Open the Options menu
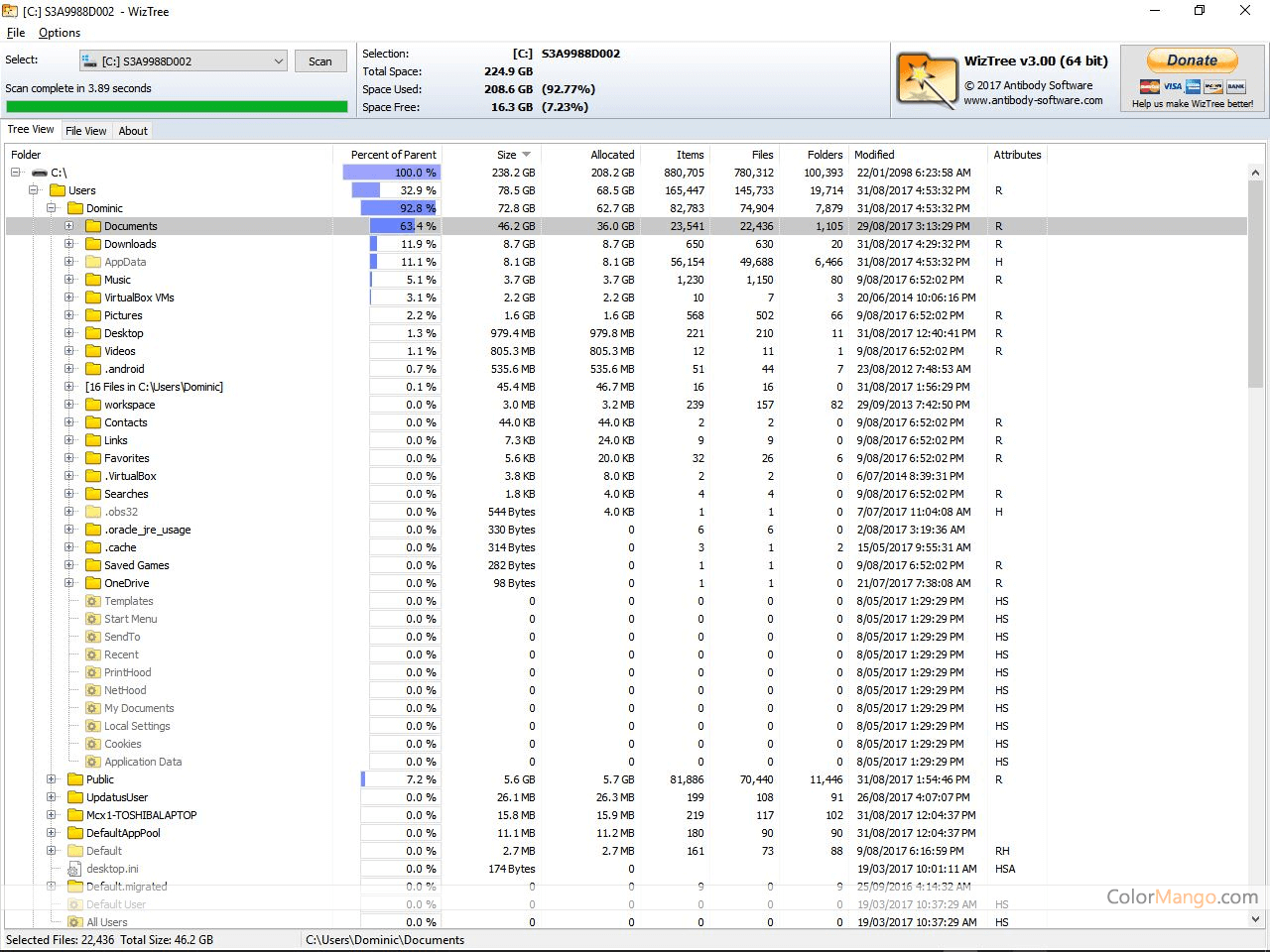 59,32
